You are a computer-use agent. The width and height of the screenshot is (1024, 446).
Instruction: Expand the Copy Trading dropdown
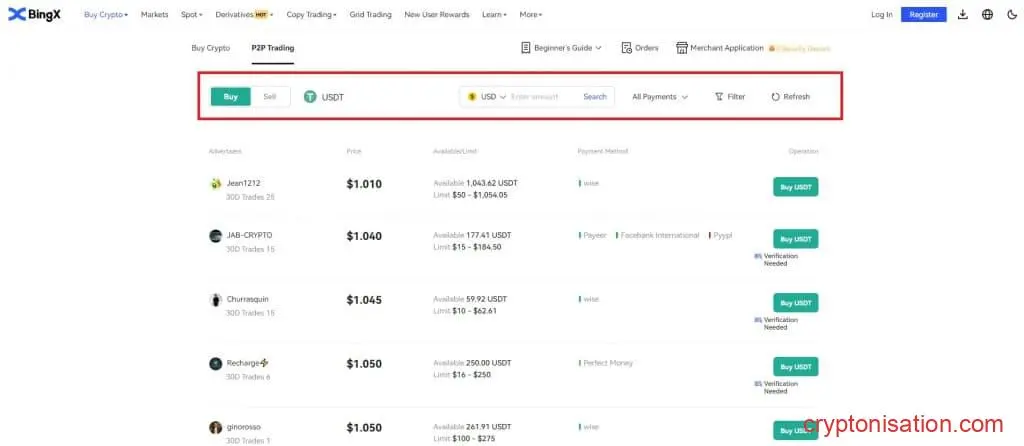[x=312, y=14]
